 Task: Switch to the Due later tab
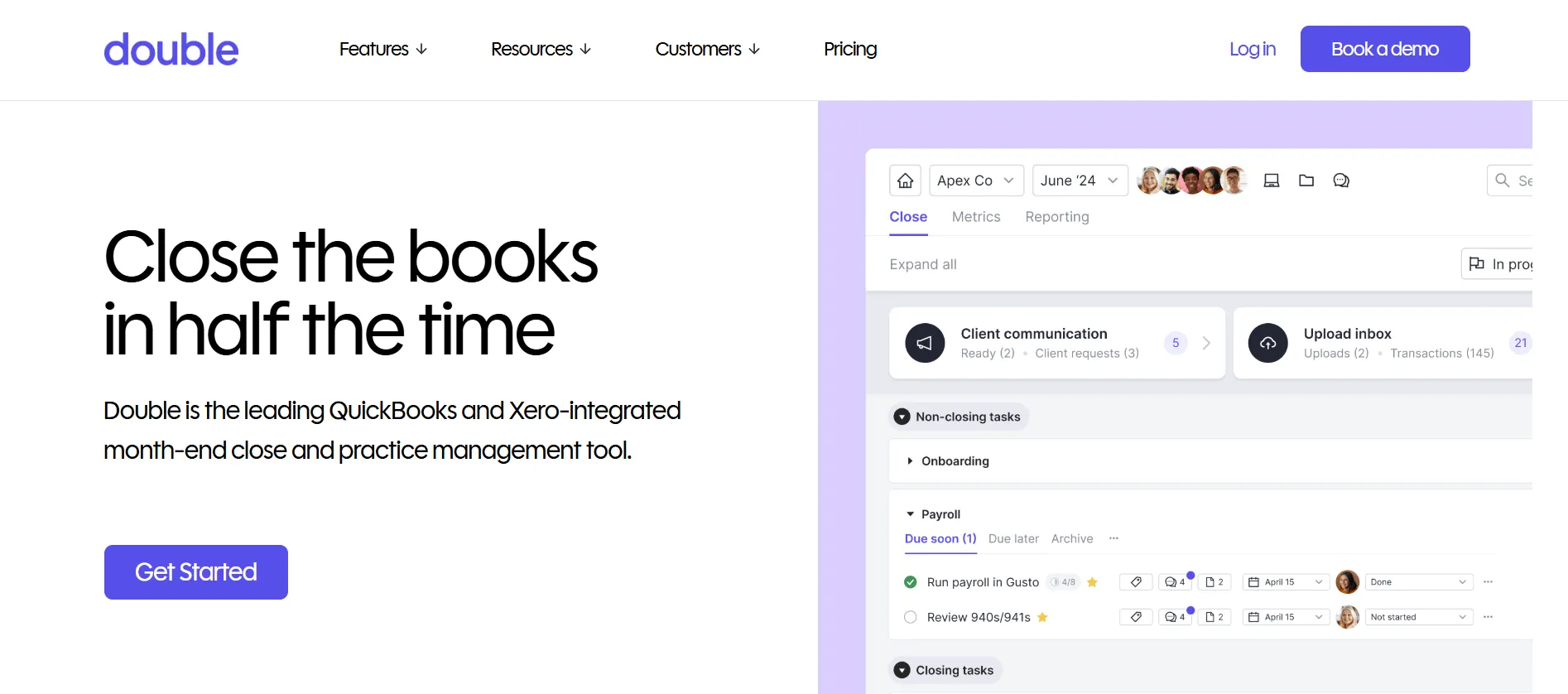pyautogui.click(x=1013, y=538)
